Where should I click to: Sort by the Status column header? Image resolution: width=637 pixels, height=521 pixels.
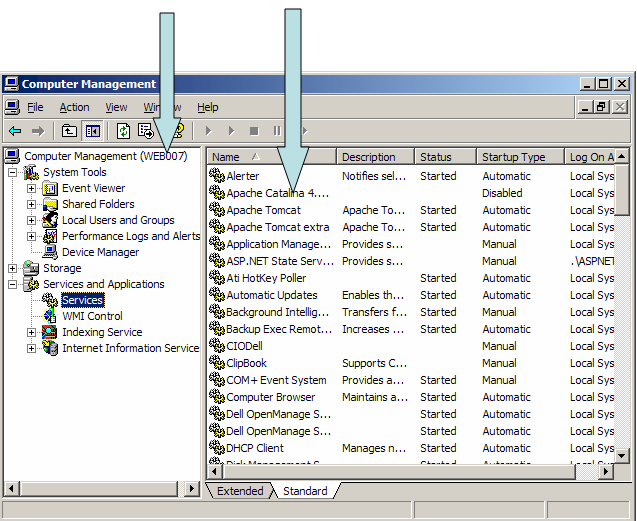(x=445, y=157)
